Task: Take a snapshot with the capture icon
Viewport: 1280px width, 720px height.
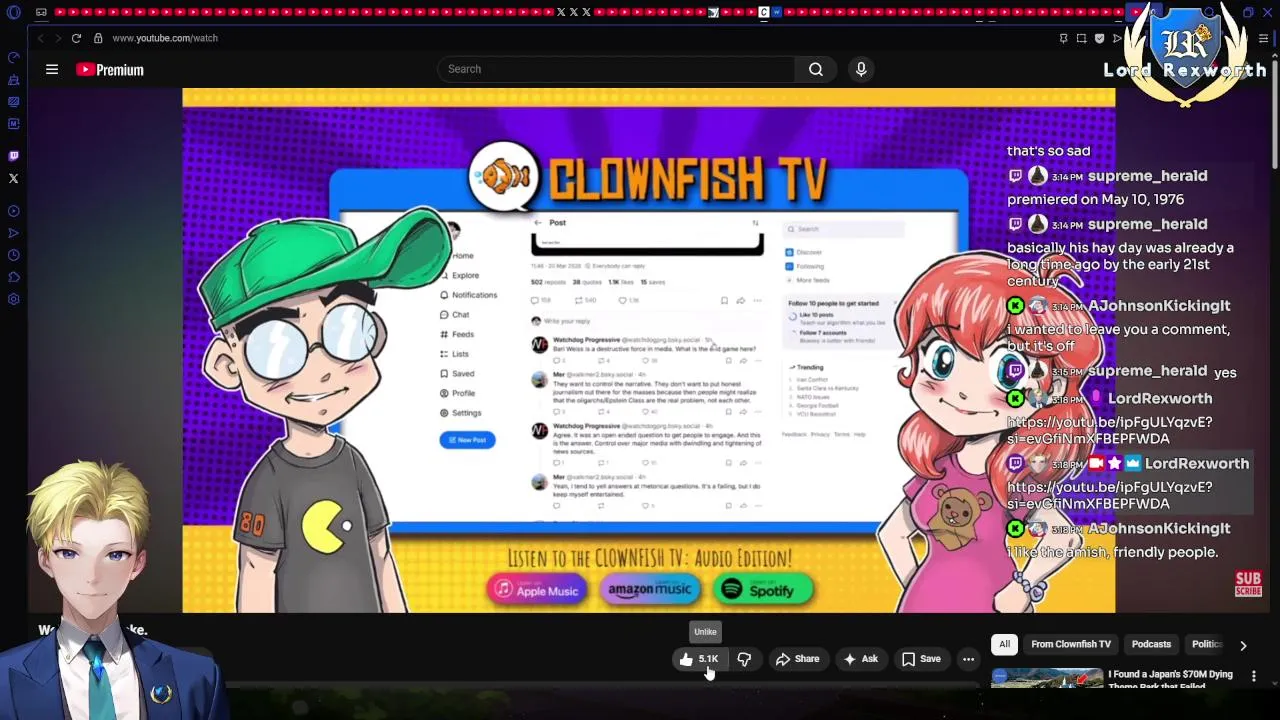Action: pos(1081,38)
